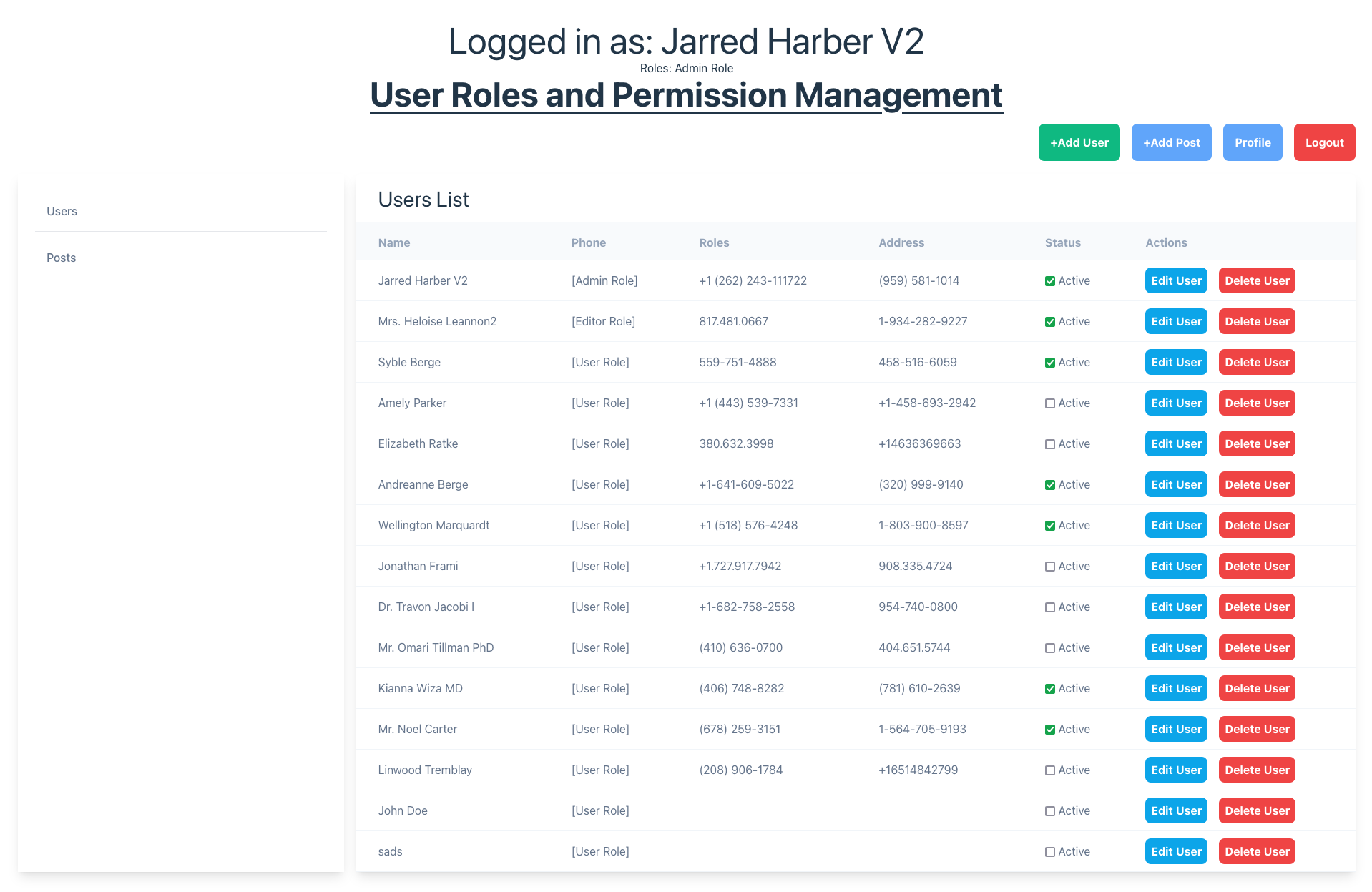Open Posts in the sidebar
This screenshot has height=892, width=1372.
[61, 258]
